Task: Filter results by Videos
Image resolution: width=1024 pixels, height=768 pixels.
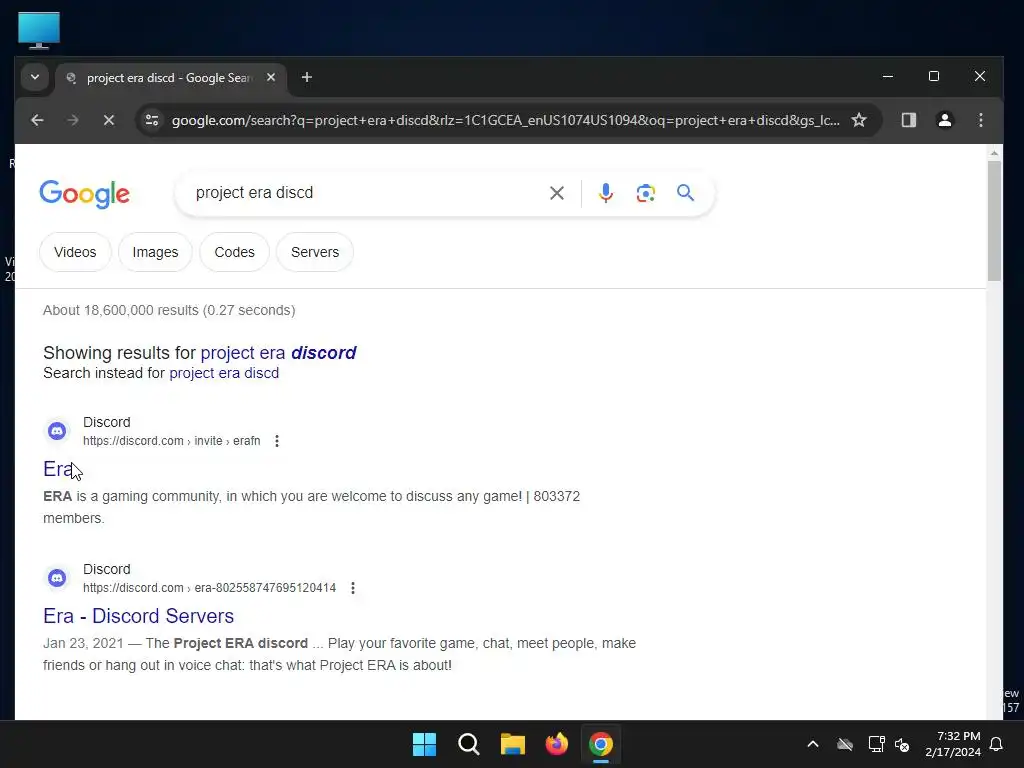Action: click(75, 252)
